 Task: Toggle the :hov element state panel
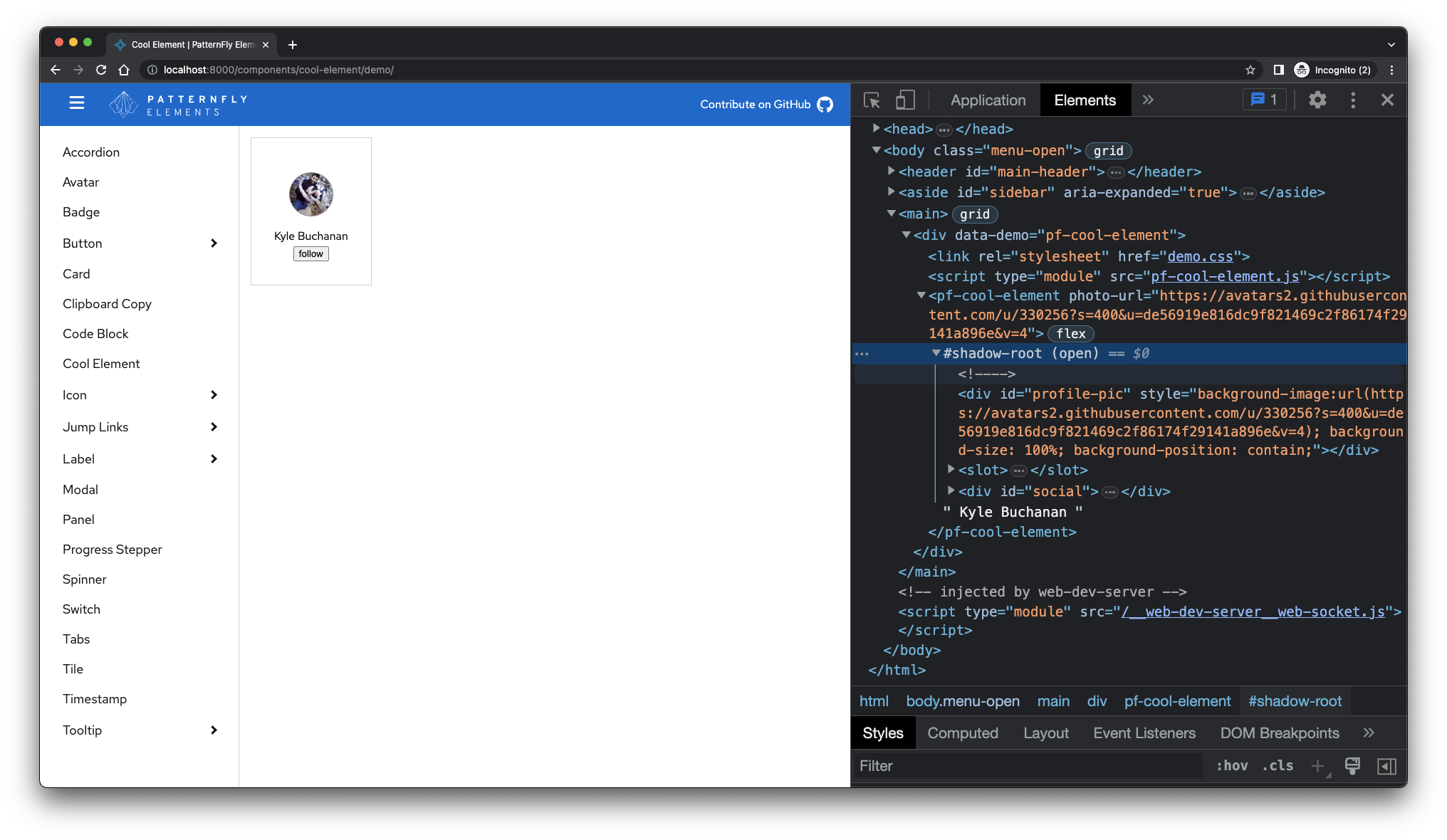click(1231, 766)
